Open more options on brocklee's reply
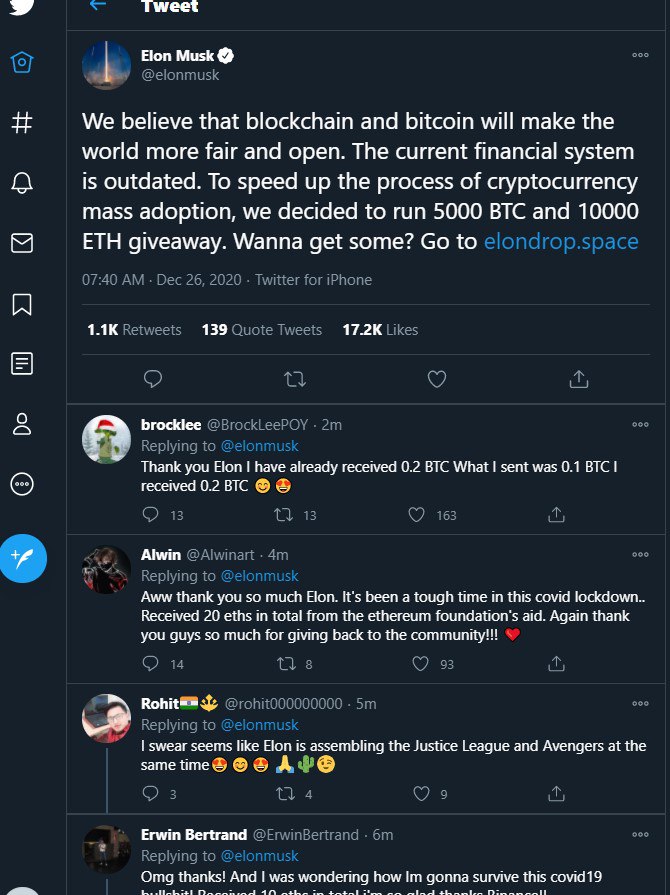 (x=640, y=424)
